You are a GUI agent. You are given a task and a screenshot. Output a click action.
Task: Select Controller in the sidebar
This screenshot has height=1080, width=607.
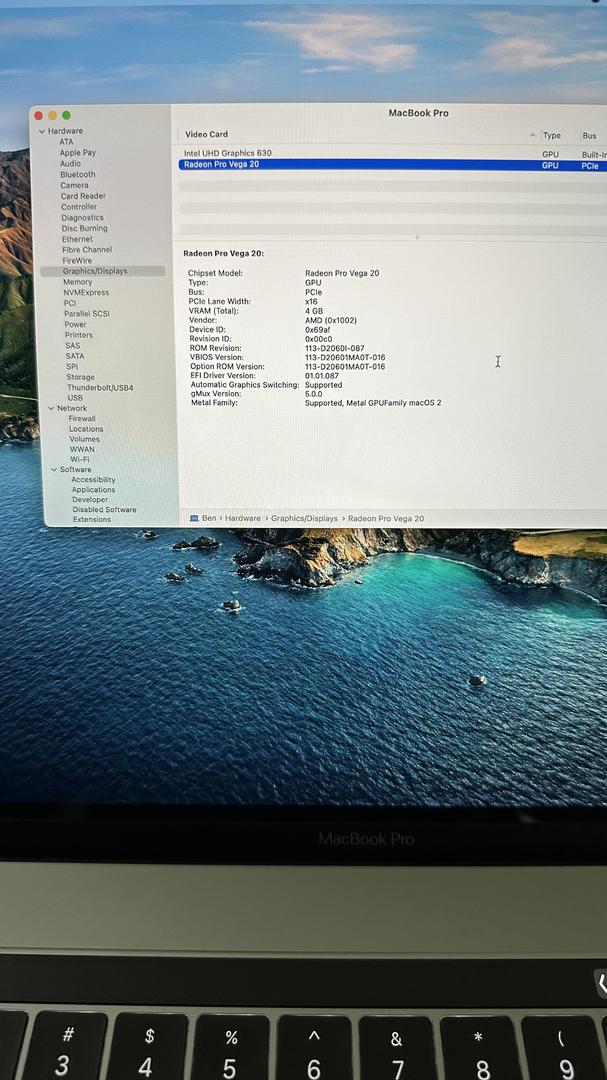(x=79, y=207)
